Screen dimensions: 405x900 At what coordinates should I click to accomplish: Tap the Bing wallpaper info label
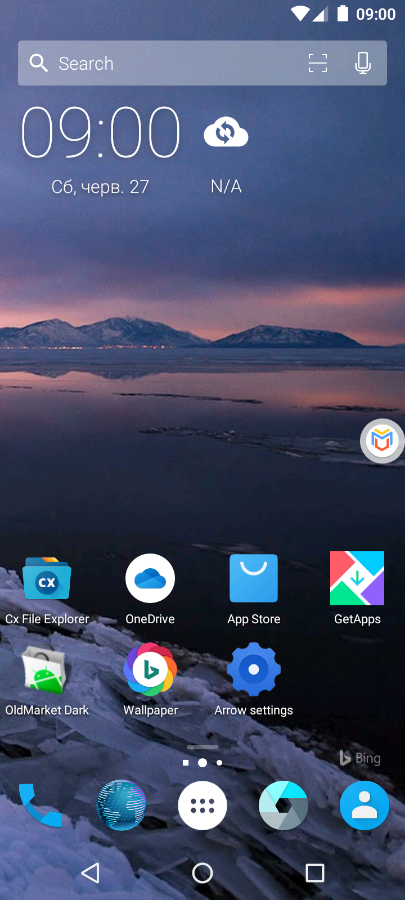[360, 758]
